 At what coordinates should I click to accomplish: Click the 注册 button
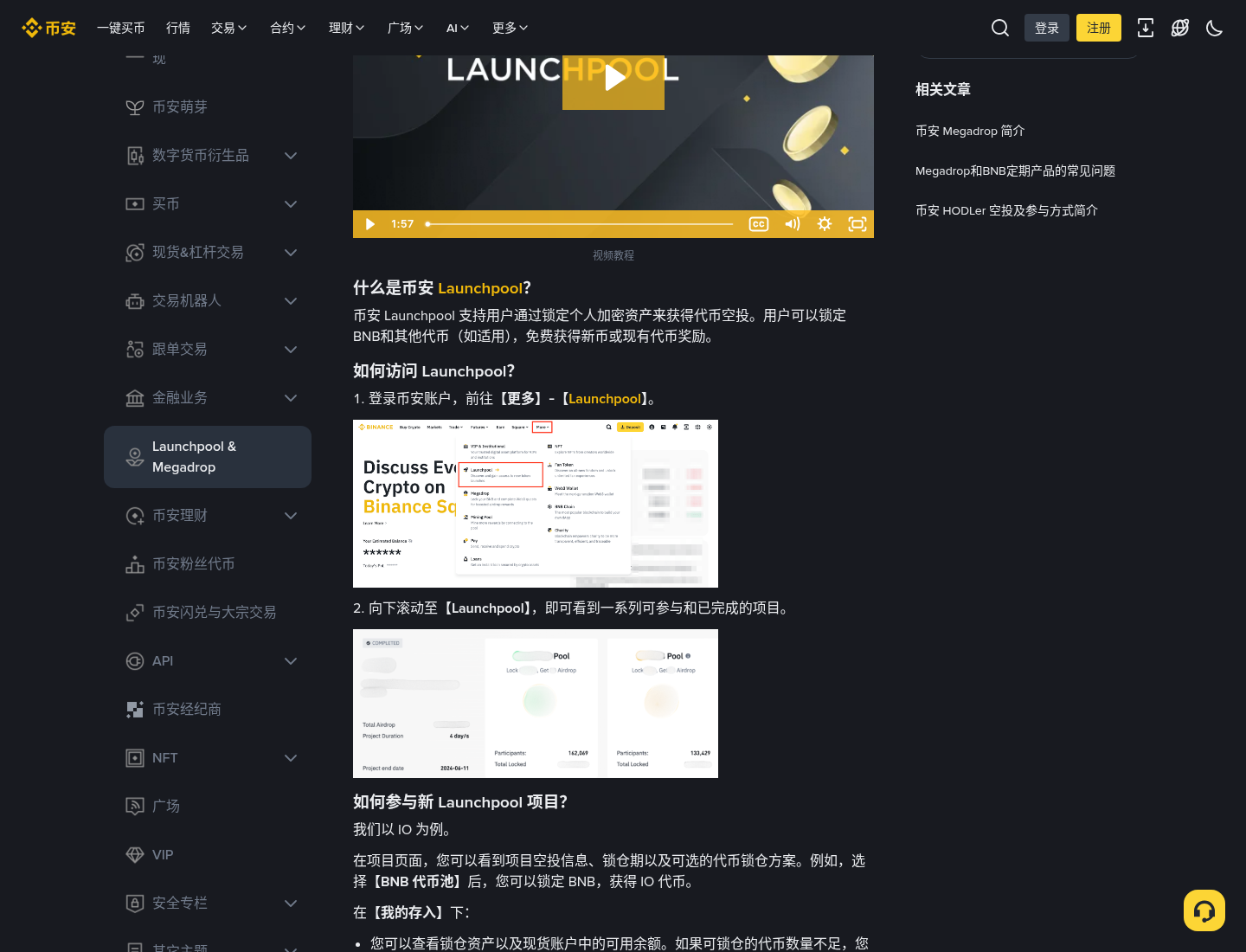point(1099,28)
